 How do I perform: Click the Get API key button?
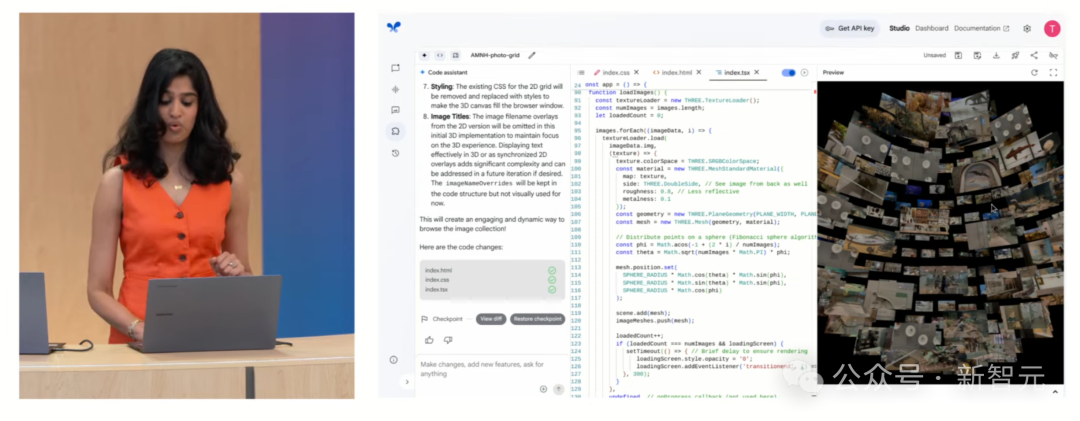[x=849, y=28]
